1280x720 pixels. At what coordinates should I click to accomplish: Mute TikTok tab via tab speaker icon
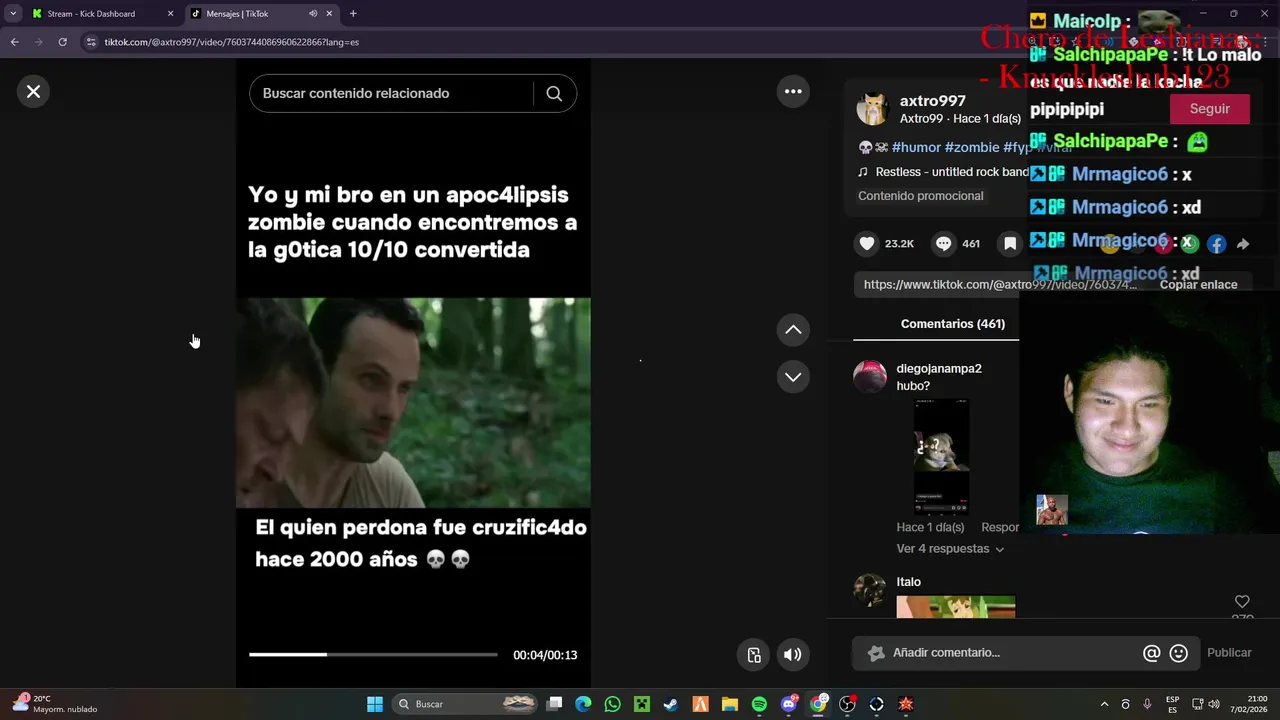point(313,14)
